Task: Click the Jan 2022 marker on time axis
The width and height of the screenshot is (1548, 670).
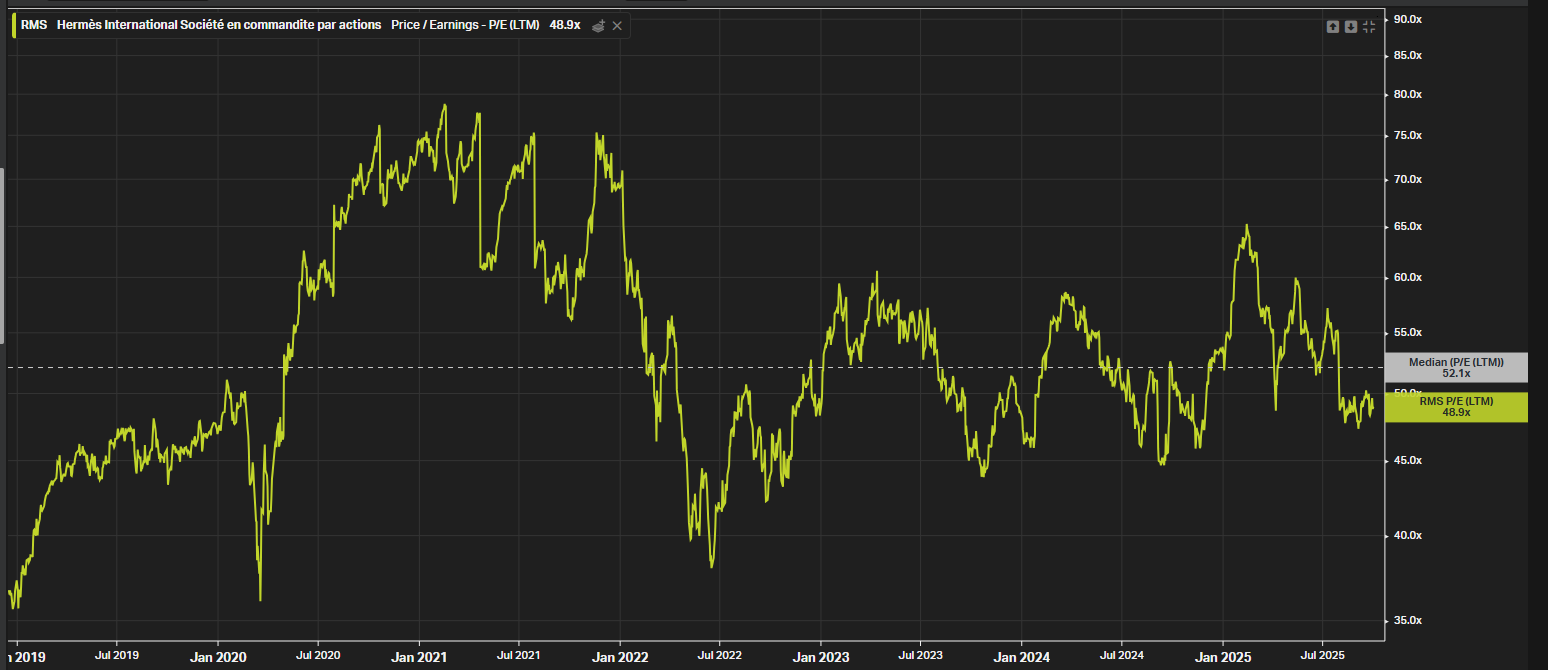Action: (x=620, y=656)
